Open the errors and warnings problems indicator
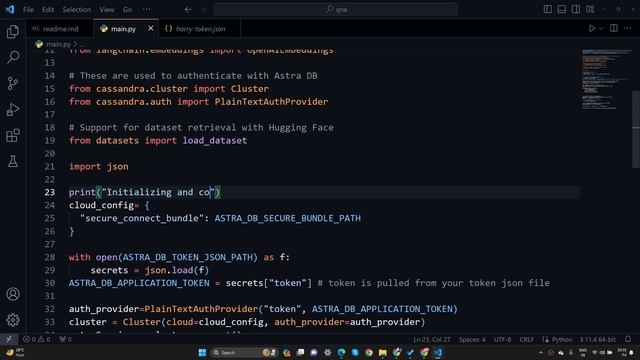Screen dimensions: 640x360 click(36, 339)
